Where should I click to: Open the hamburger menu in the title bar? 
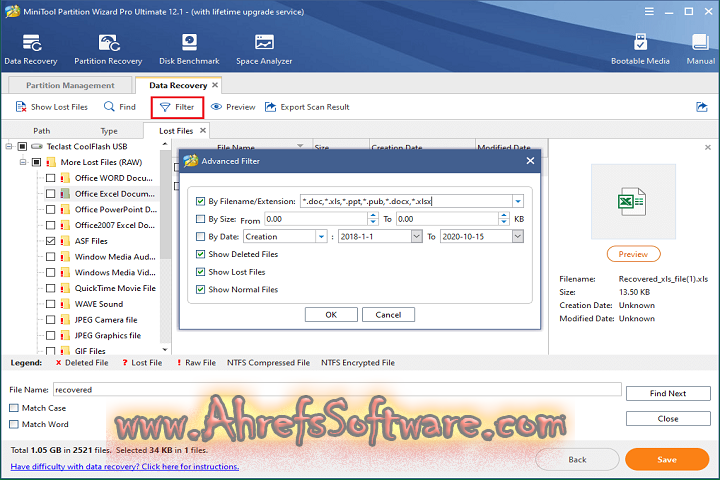pyautogui.click(x=649, y=11)
